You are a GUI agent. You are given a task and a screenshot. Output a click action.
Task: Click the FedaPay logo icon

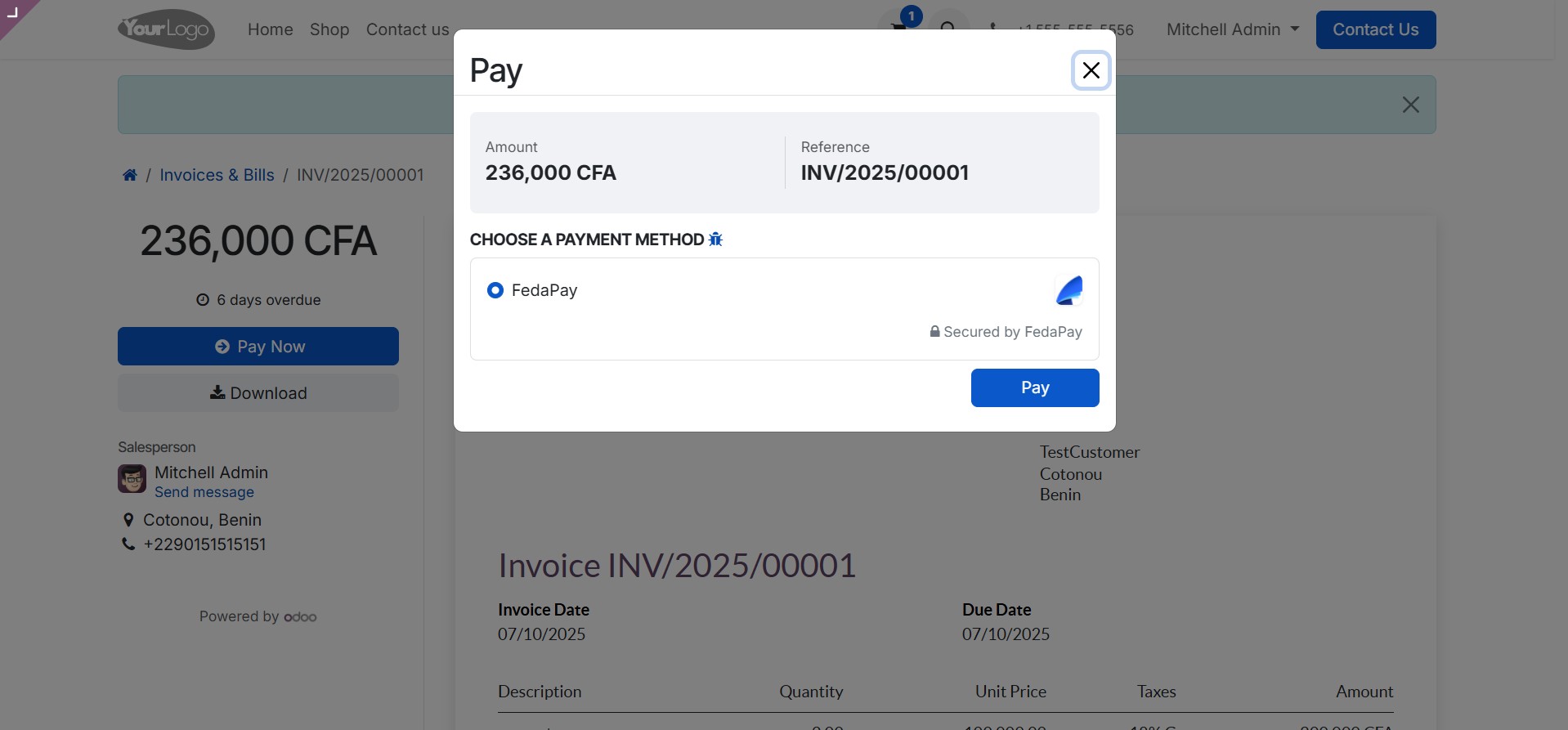click(x=1069, y=290)
